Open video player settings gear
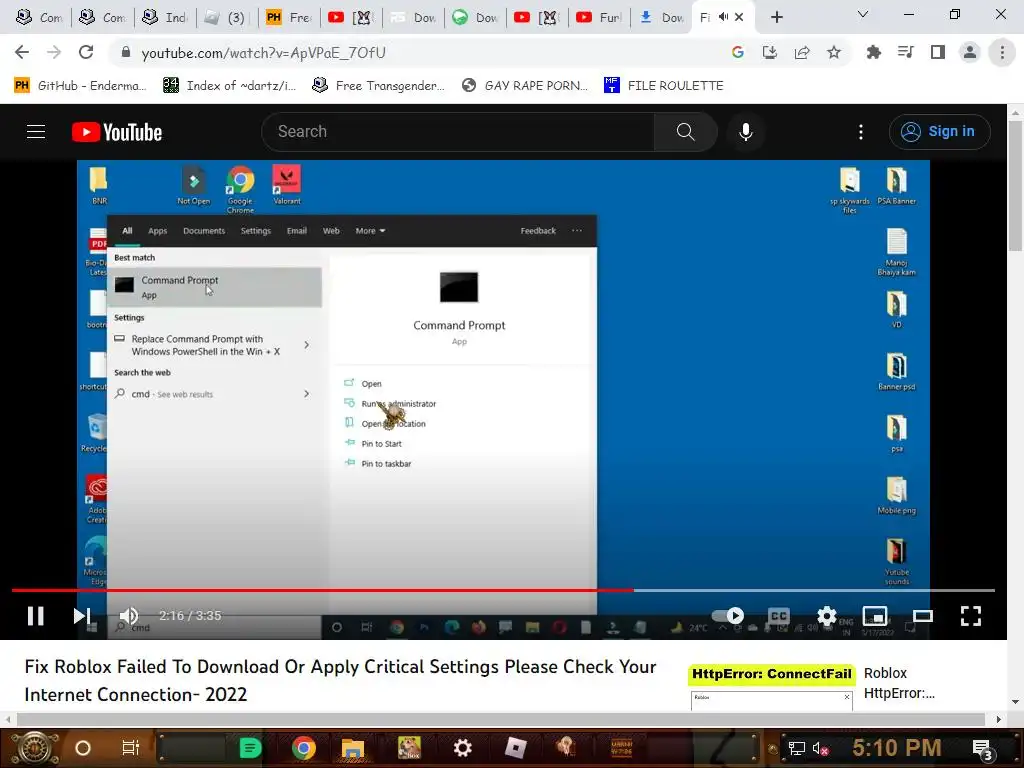This screenshot has width=1024, height=768. [827, 616]
